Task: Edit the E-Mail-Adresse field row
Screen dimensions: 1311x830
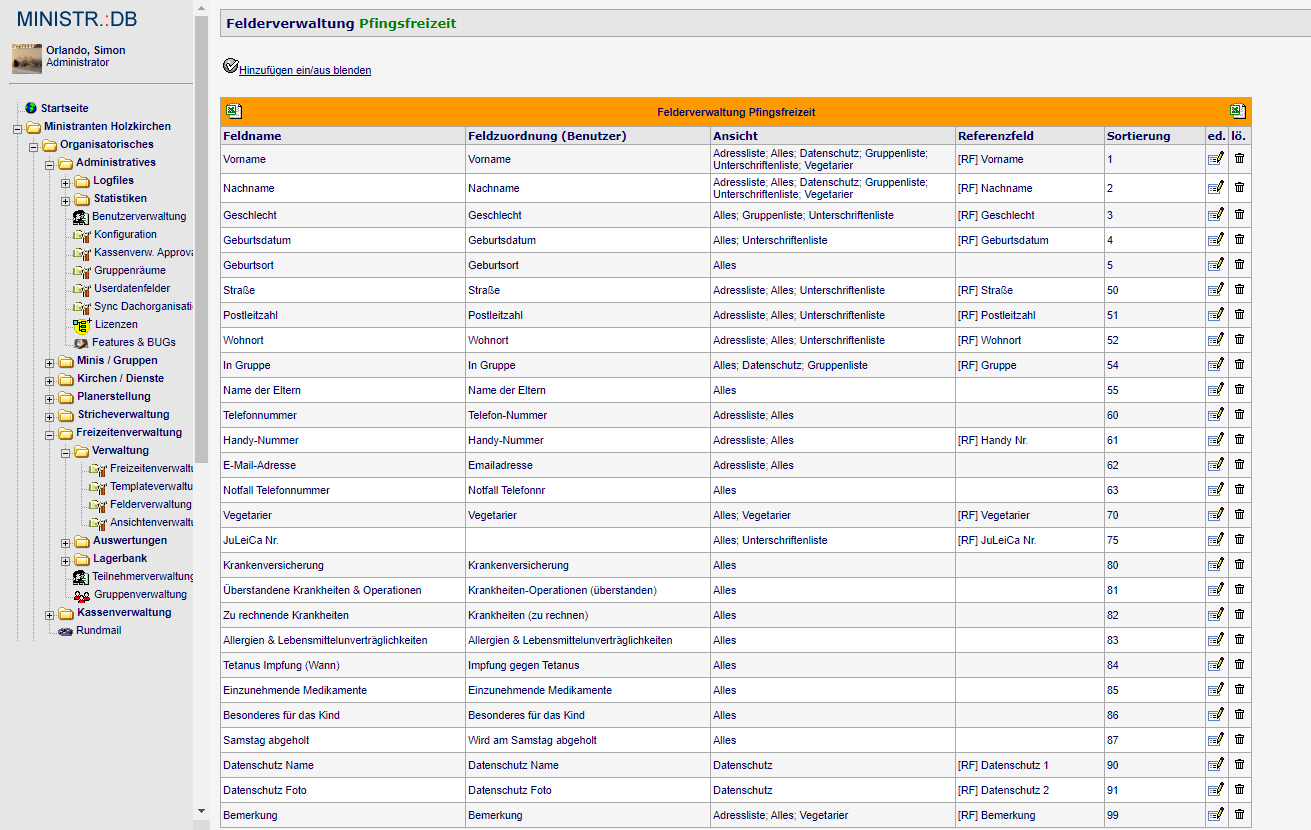Action: coord(1216,464)
